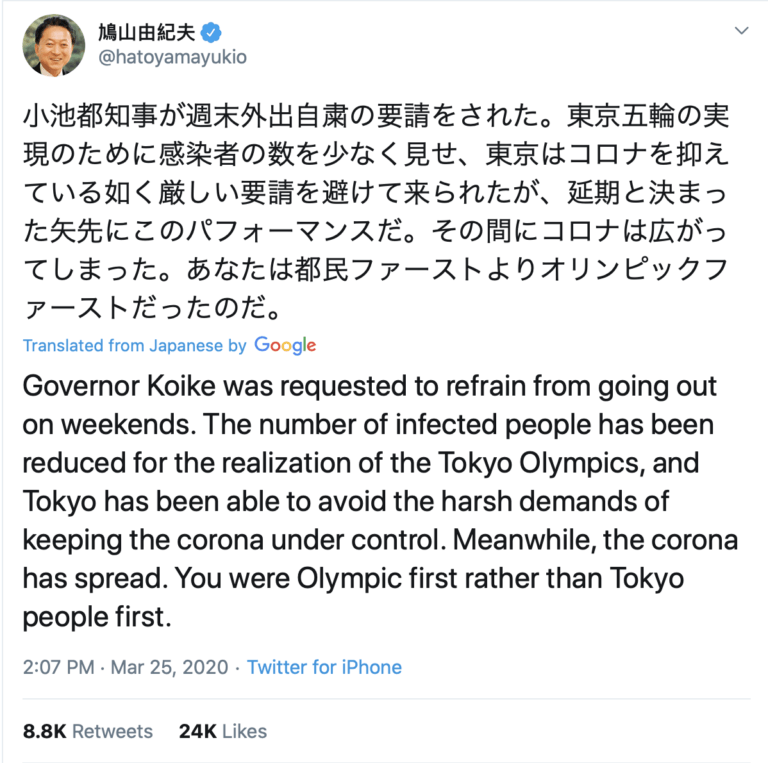The image size is (768, 763).
Task: Click the first line of the Japanese tweet text
Action: [x=375, y=117]
